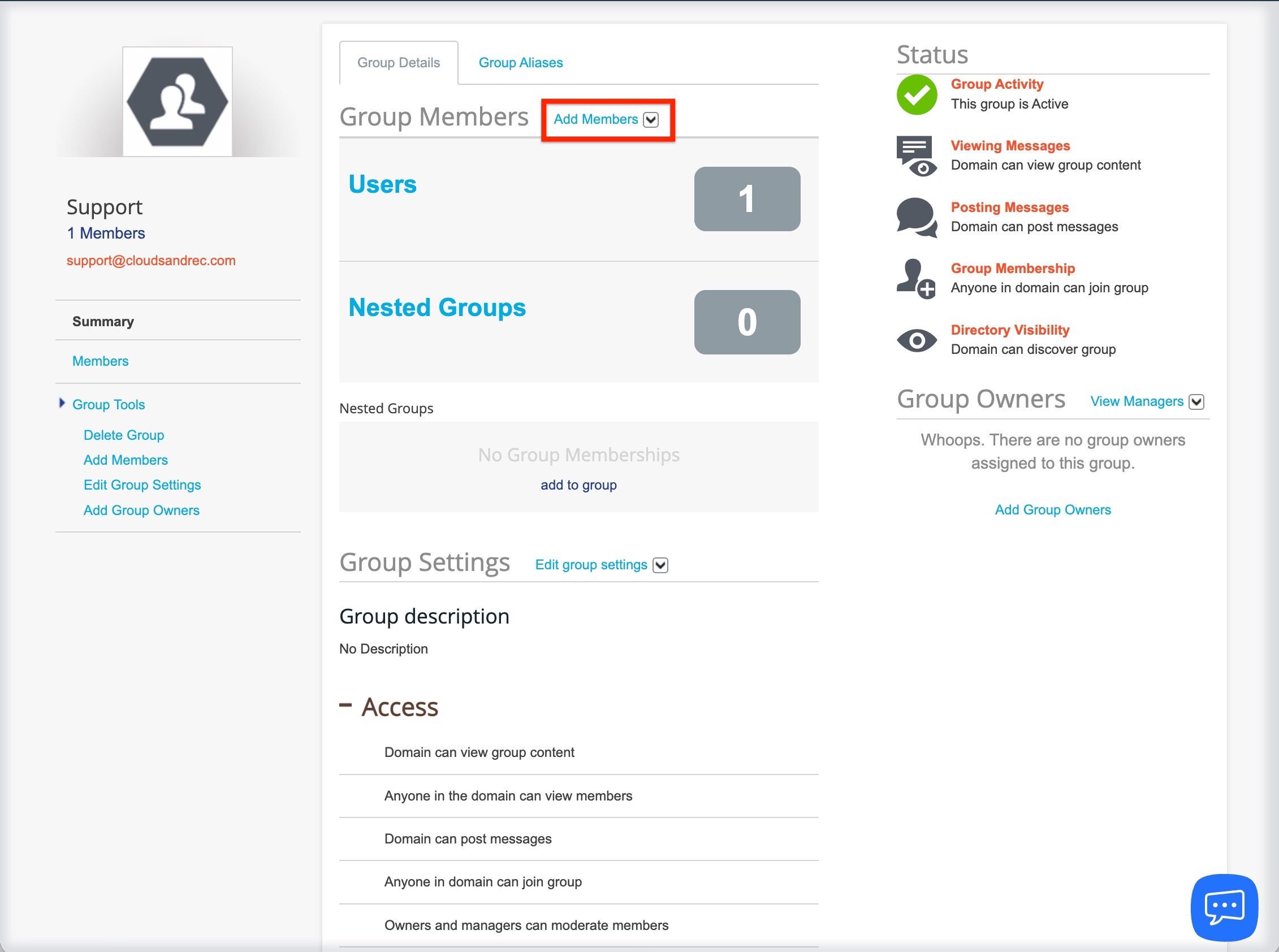The width and height of the screenshot is (1279, 952).
Task: Click the Posting Messages chat bubbles icon
Action: pos(917,217)
